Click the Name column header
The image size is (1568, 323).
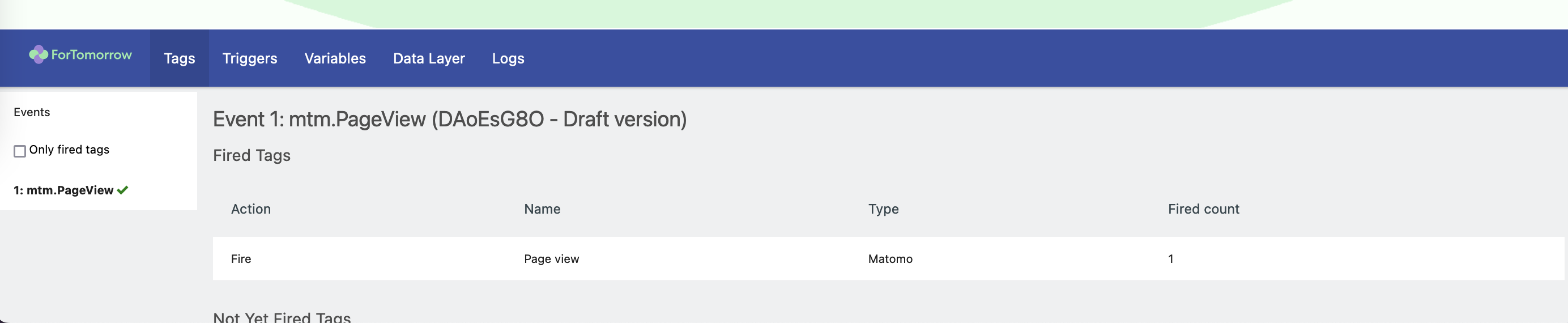pos(542,209)
